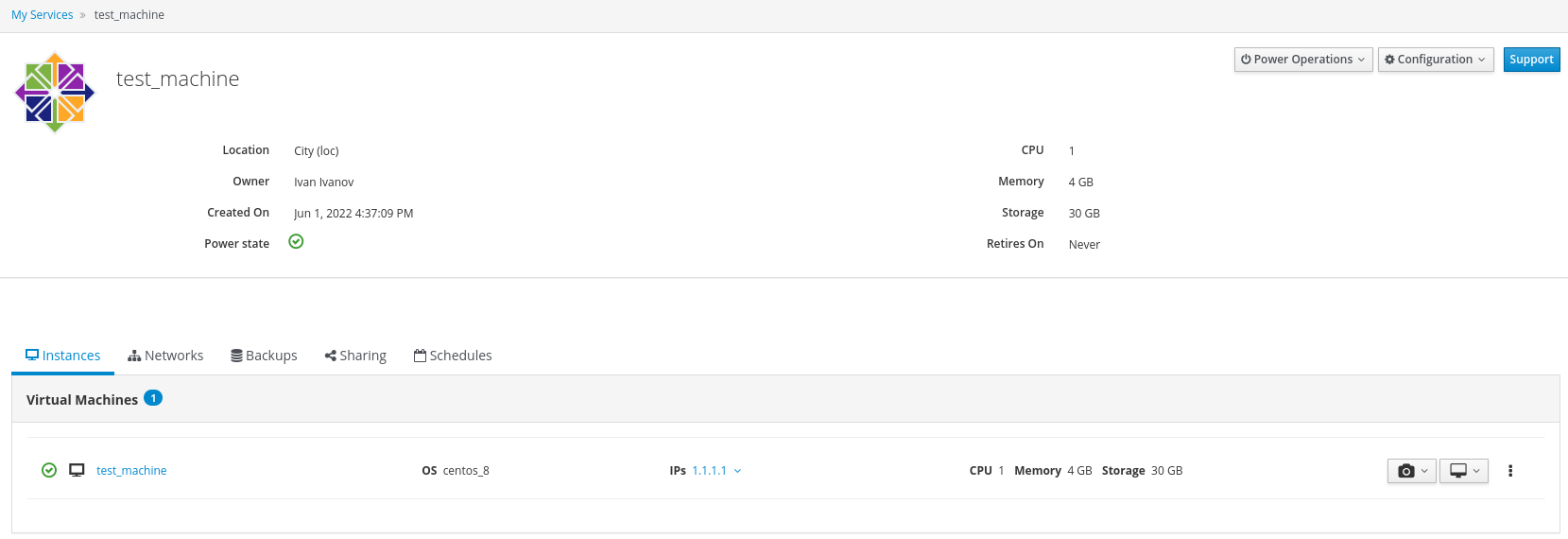The image size is (1568, 539).
Task: Go to My Services breadcrumb link
Action: point(42,15)
